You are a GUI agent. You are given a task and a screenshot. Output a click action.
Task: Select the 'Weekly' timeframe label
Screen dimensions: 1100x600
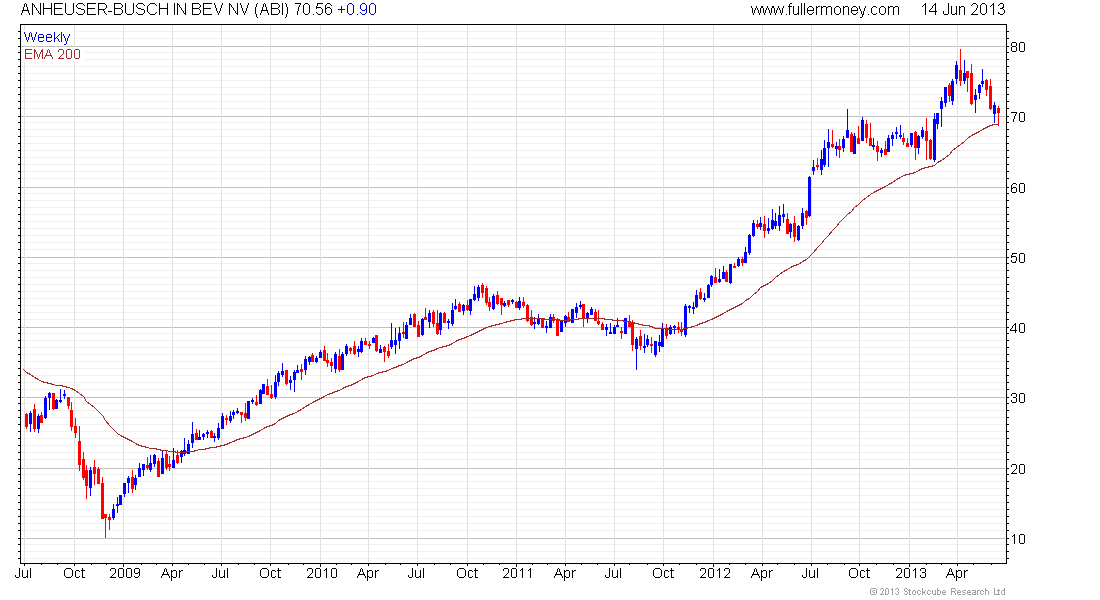click(47, 37)
